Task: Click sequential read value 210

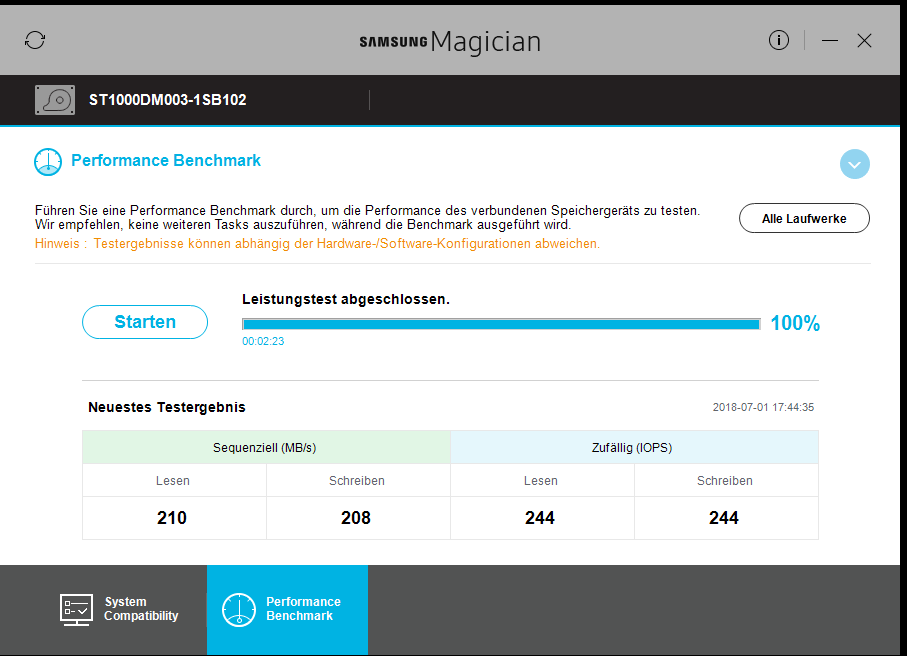Action: click(172, 518)
